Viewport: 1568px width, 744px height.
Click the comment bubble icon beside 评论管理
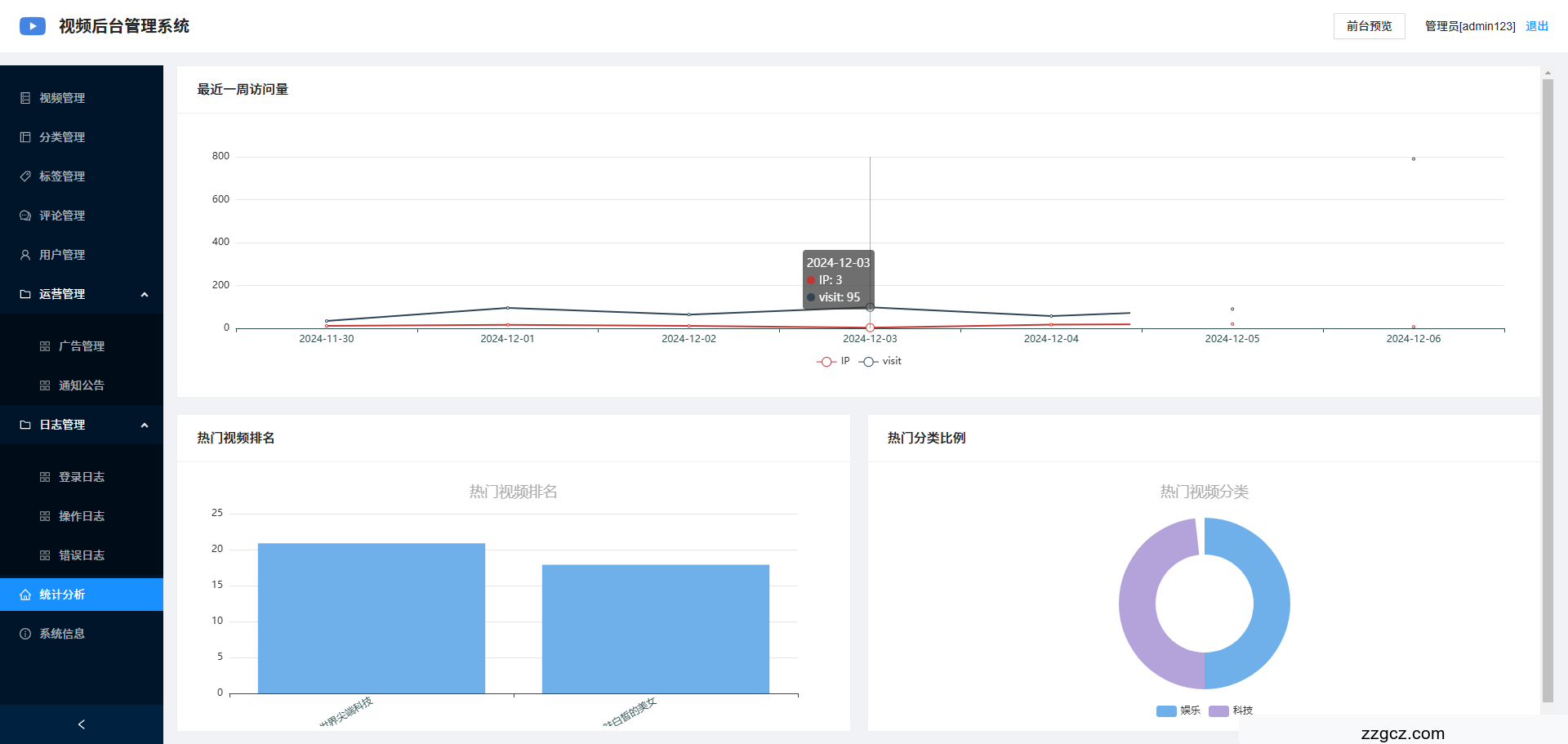pos(25,216)
